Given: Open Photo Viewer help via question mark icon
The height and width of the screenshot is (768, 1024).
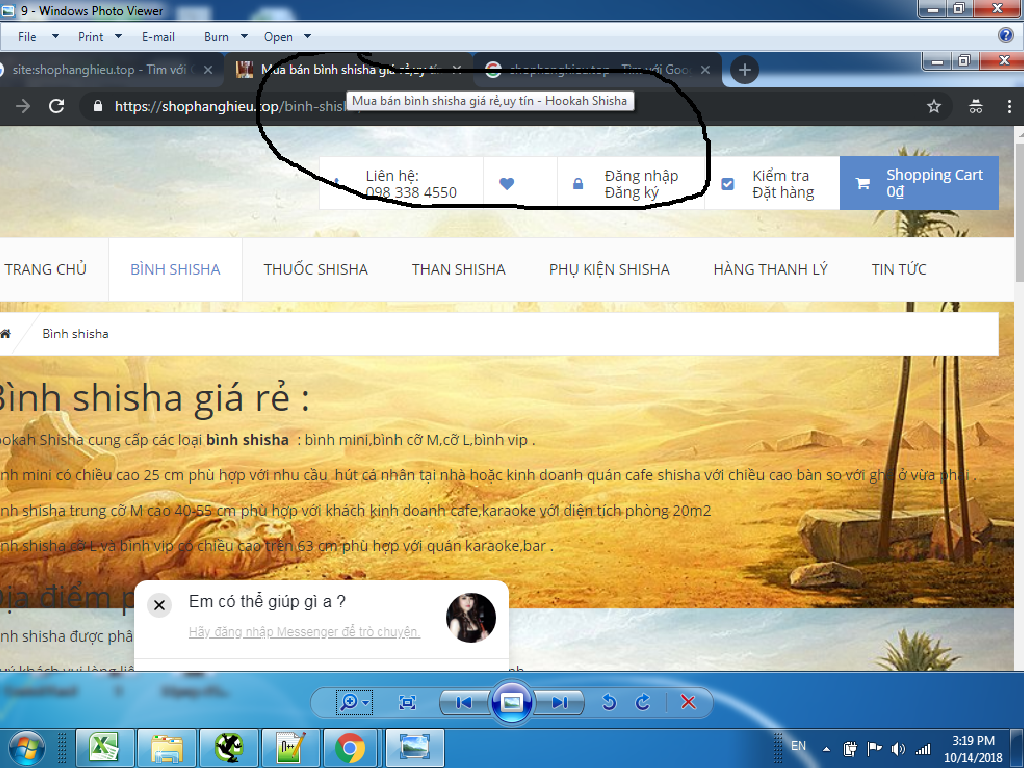Looking at the screenshot, I should pos(1006,35).
